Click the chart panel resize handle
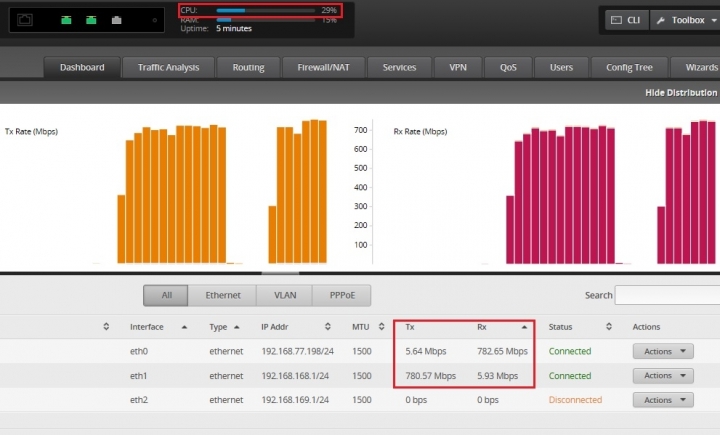This screenshot has width=720, height=435. (280, 273)
